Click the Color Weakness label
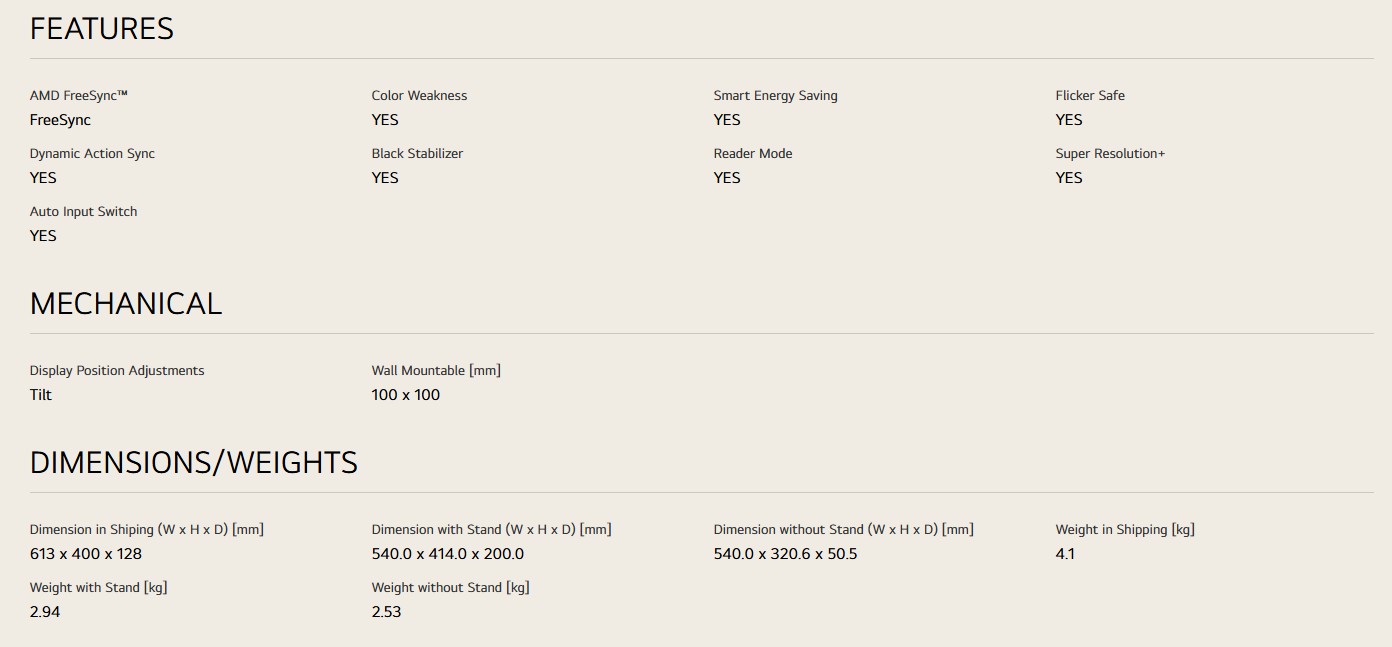Viewport: 1392px width, 647px height. (419, 96)
